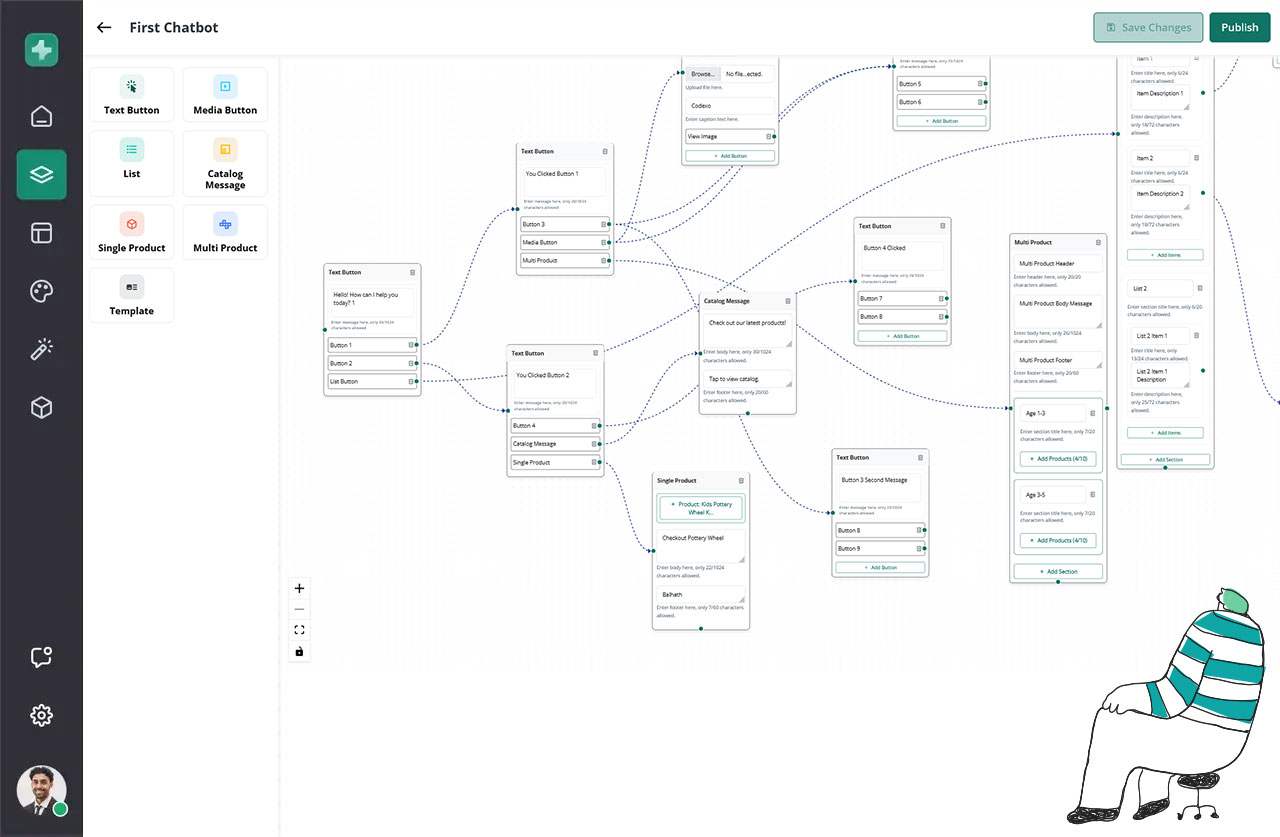This screenshot has height=837, width=1280.
Task: Open the color palette icon in sidebar
Action: [x=41, y=291]
